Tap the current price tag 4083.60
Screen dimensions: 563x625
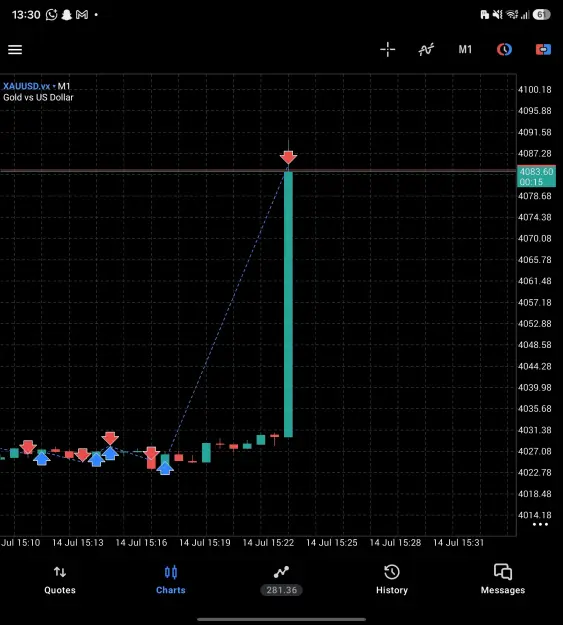[536, 176]
